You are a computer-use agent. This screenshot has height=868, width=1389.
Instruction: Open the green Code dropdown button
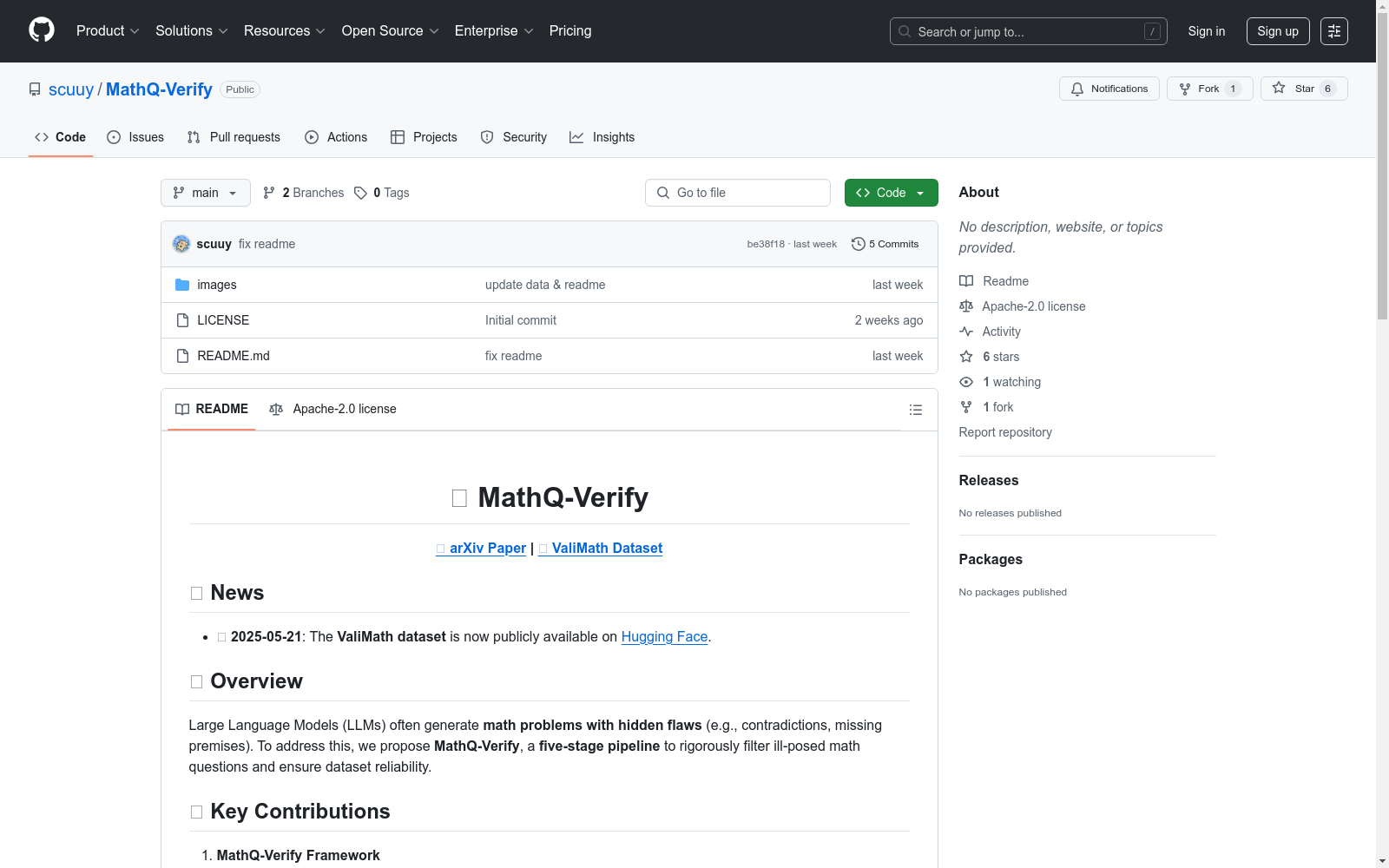(892, 193)
